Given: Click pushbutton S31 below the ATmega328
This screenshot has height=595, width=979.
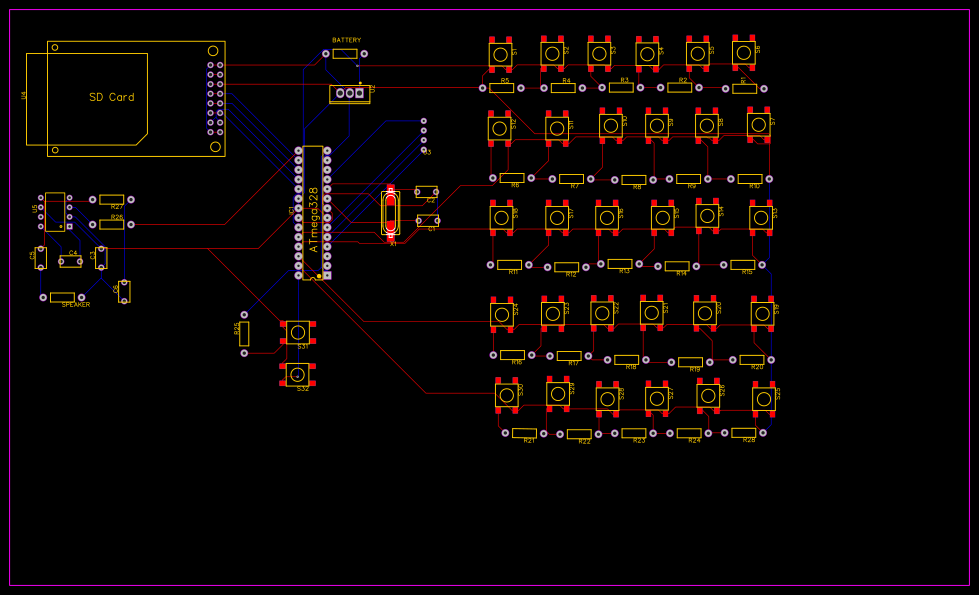Looking at the screenshot, I should [x=296, y=334].
